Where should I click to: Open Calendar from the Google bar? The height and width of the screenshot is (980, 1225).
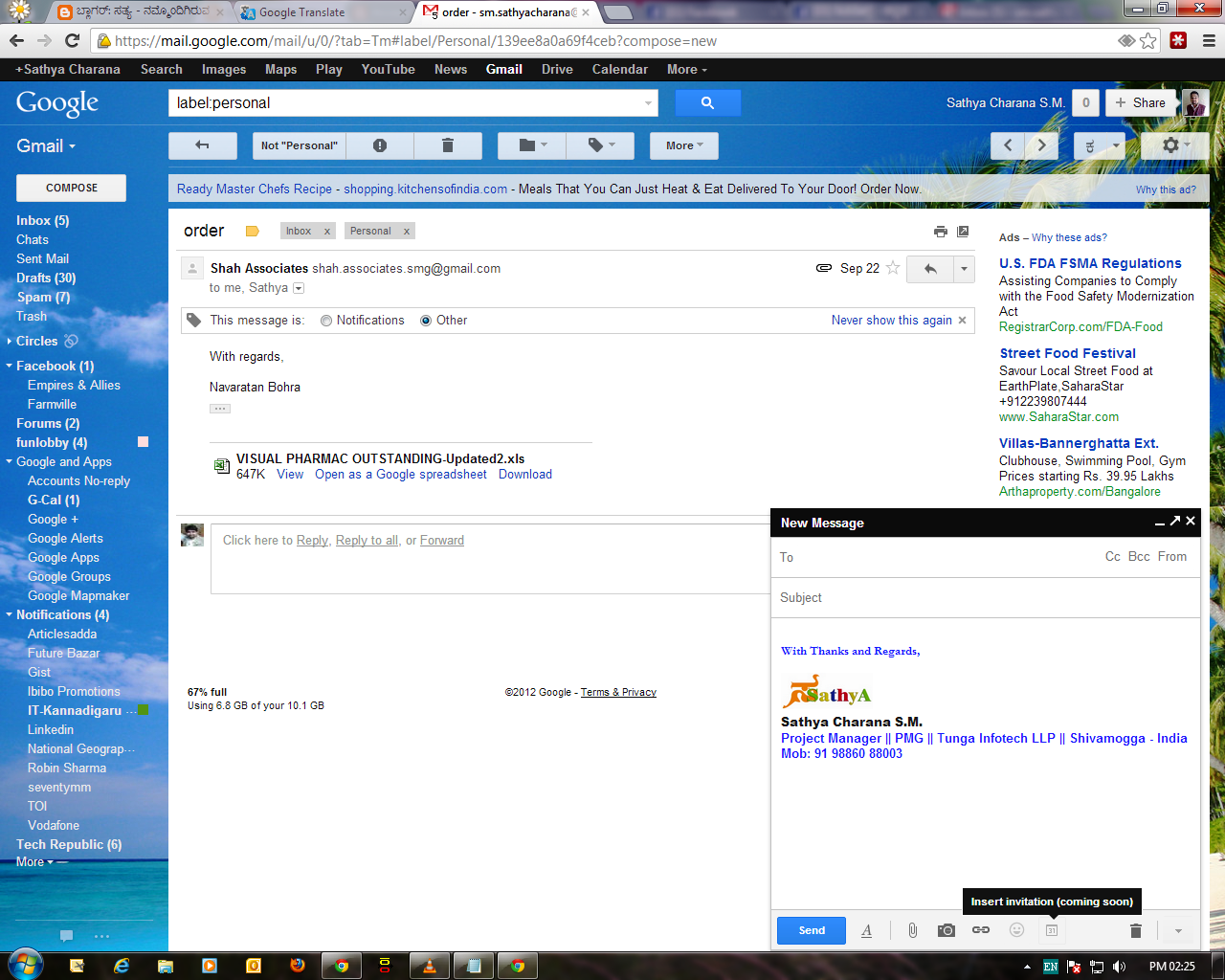620,69
